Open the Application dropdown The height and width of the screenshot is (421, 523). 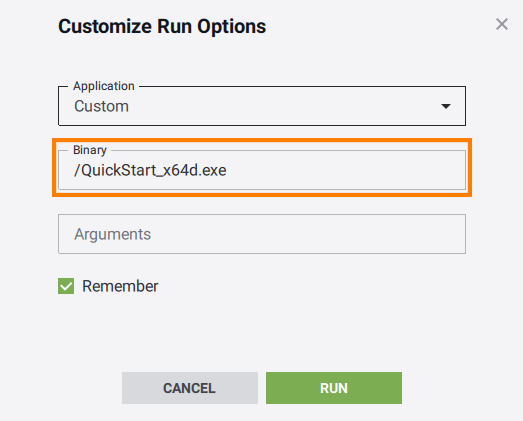tap(262, 106)
